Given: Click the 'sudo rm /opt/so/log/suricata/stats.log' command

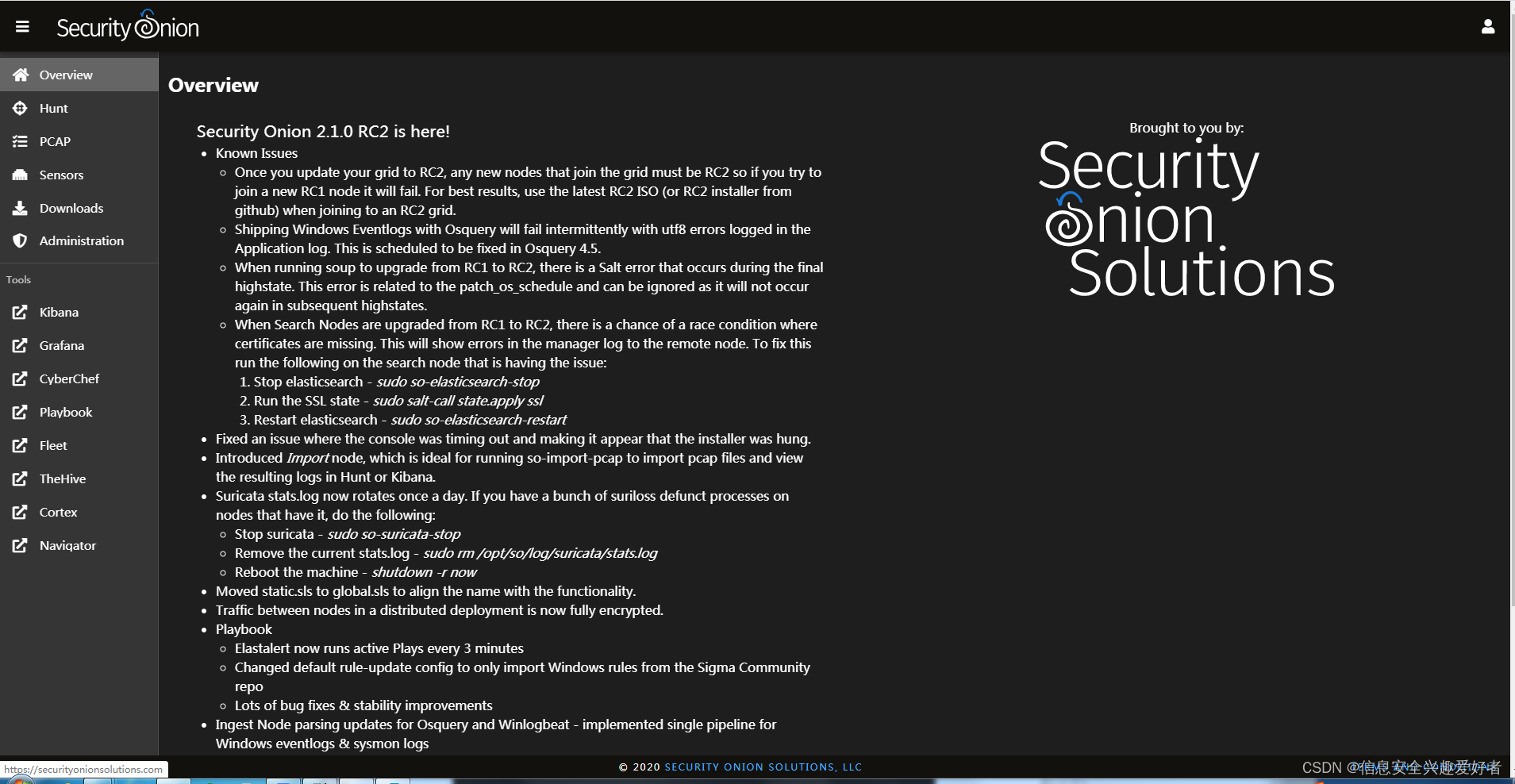Looking at the screenshot, I should tap(540, 553).
